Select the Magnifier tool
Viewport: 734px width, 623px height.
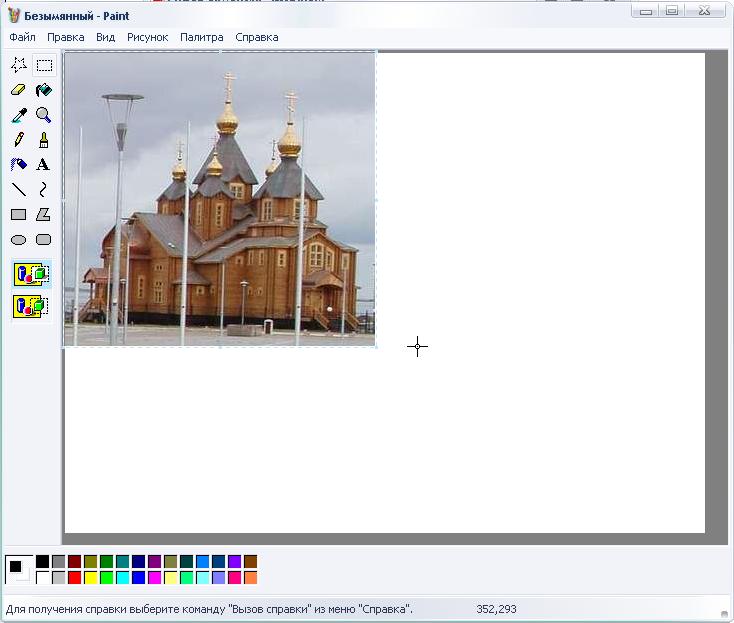pos(43,115)
